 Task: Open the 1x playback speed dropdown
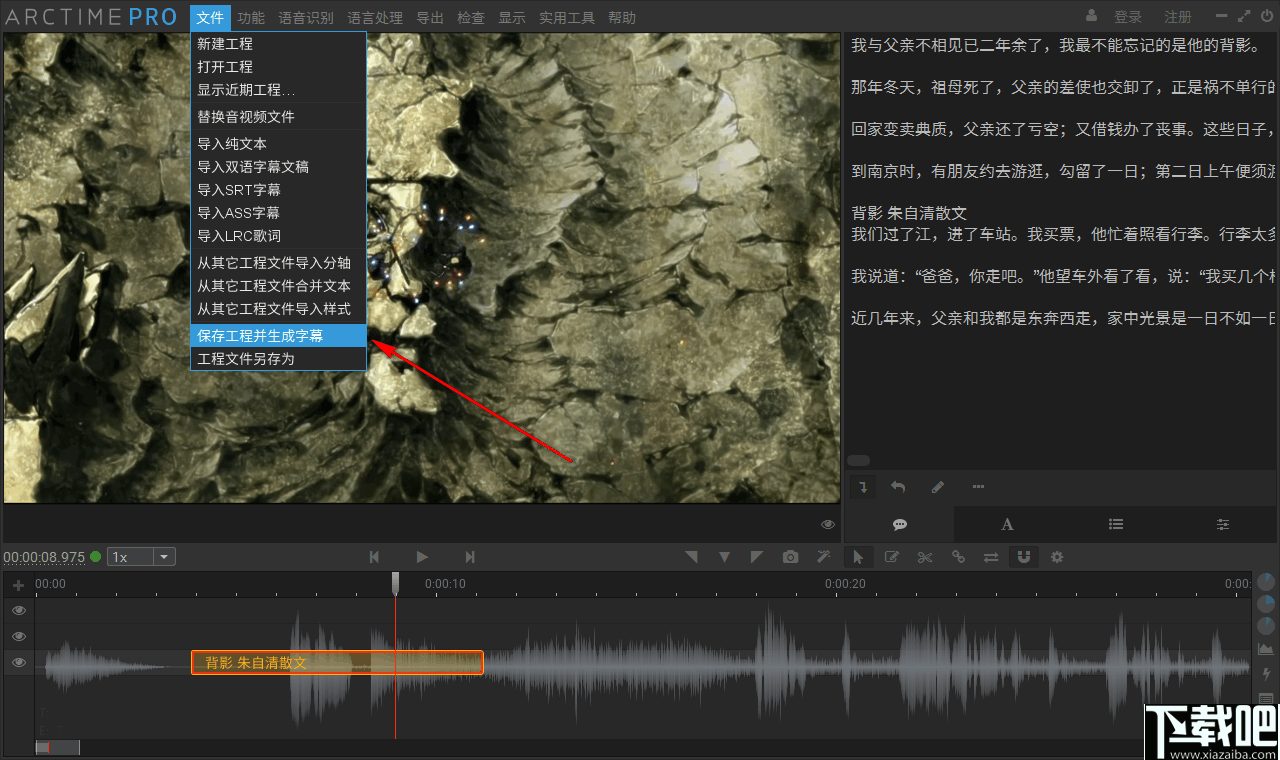pos(162,556)
